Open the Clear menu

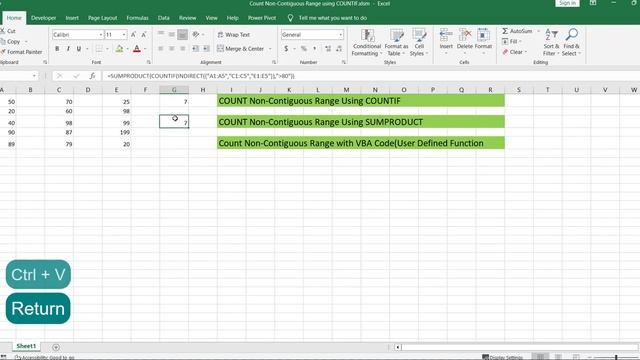tap(514, 52)
